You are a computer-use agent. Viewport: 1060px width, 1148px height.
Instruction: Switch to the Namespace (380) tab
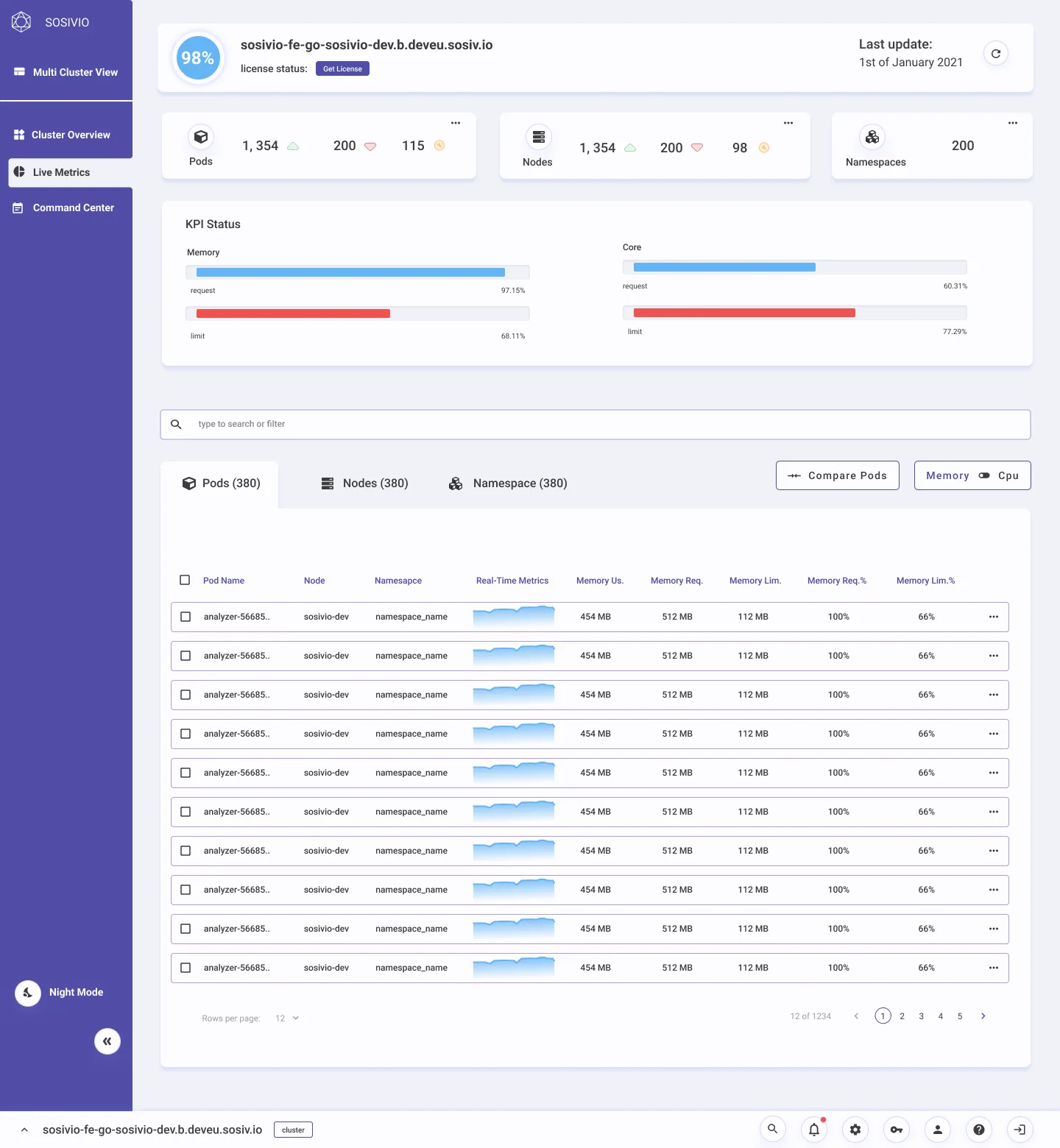pyautogui.click(x=508, y=483)
